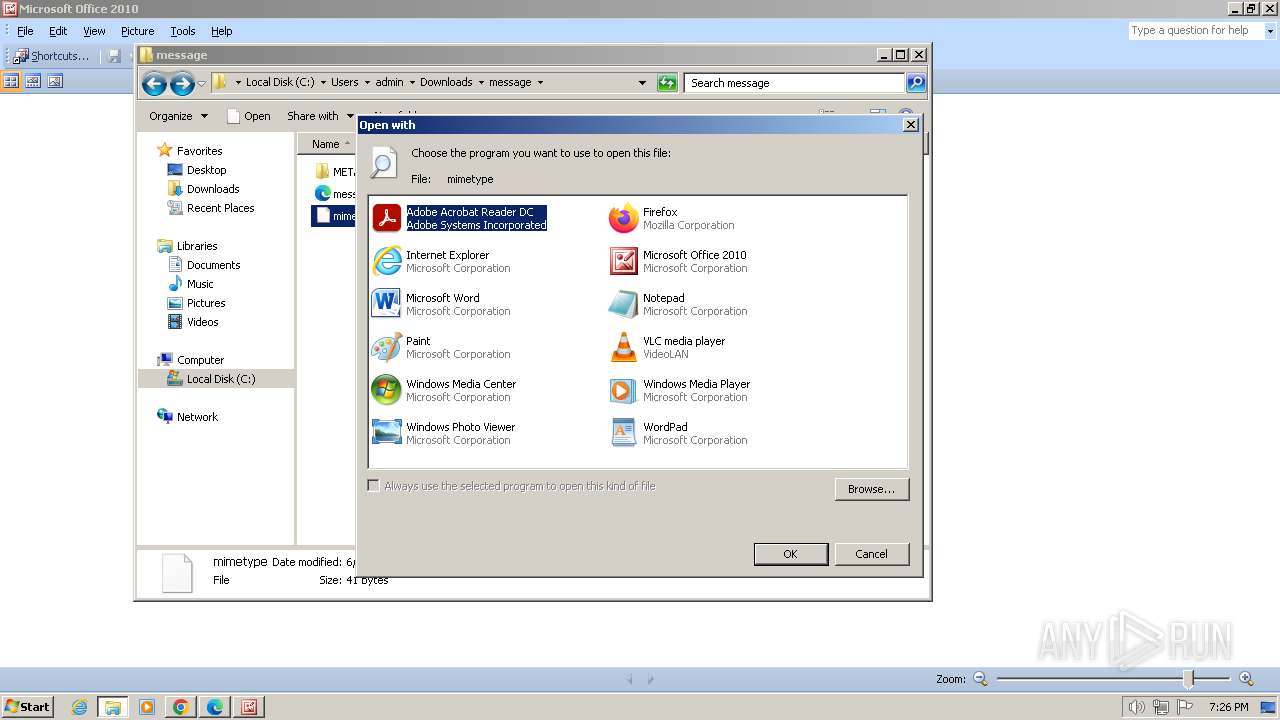The width and height of the screenshot is (1280, 720).
Task: Select Local Disk (C:) in navigation pane
Action: click(211, 379)
